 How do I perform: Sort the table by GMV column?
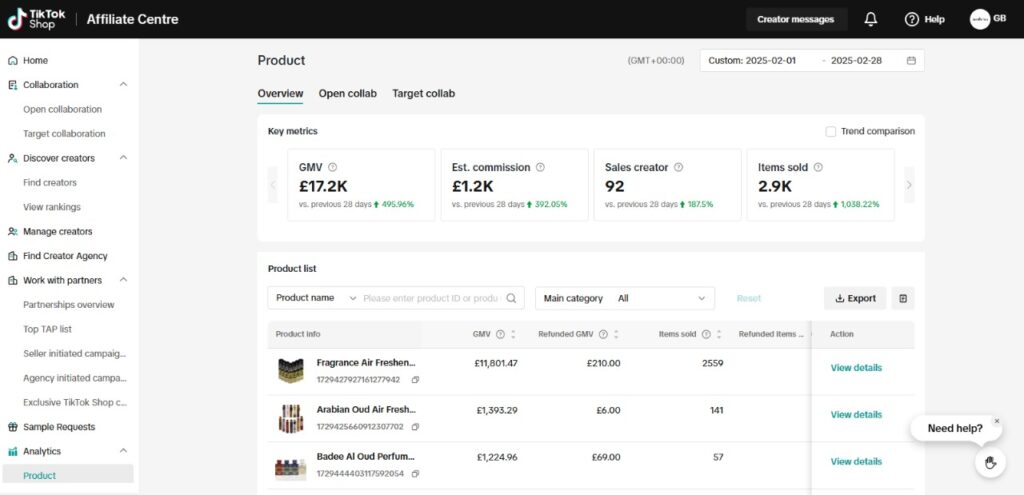click(513, 334)
